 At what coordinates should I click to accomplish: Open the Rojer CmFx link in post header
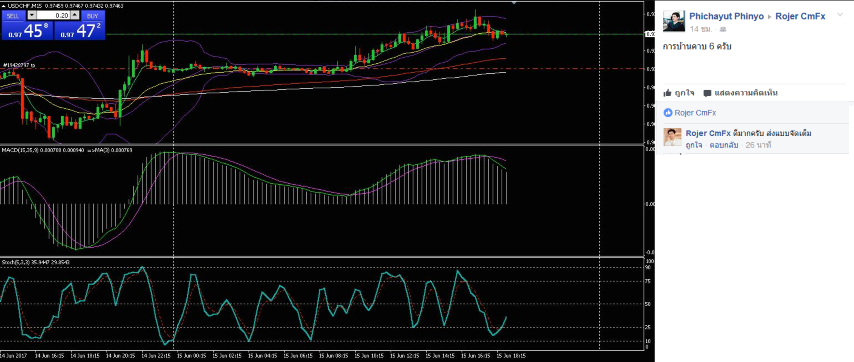[x=800, y=16]
